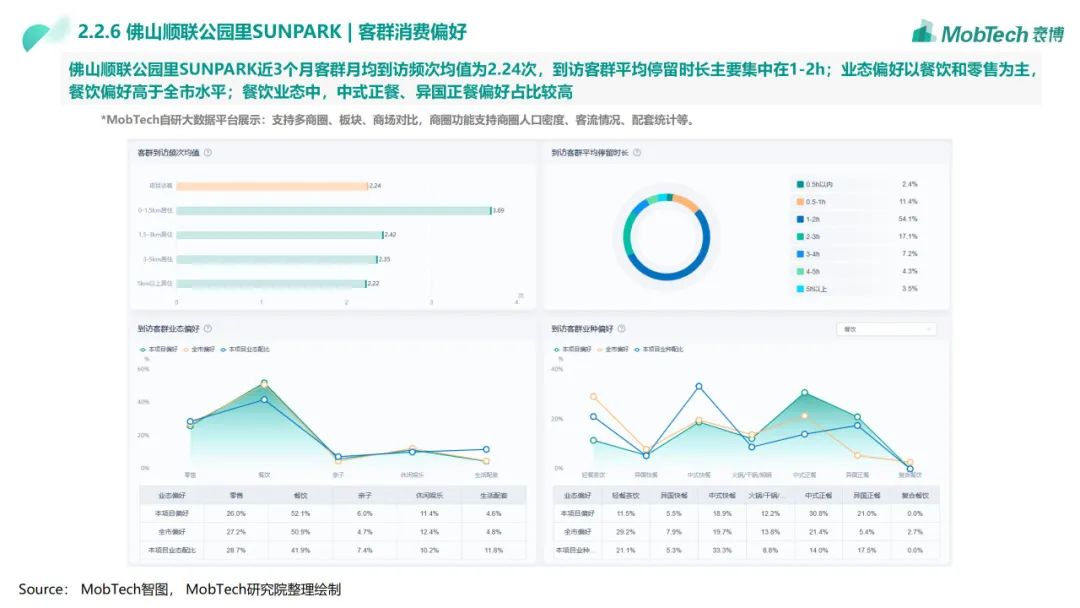The height and width of the screenshot is (608, 1080).
Task: Select 中式快餐 blue peak point on chart
Action: click(x=698, y=387)
